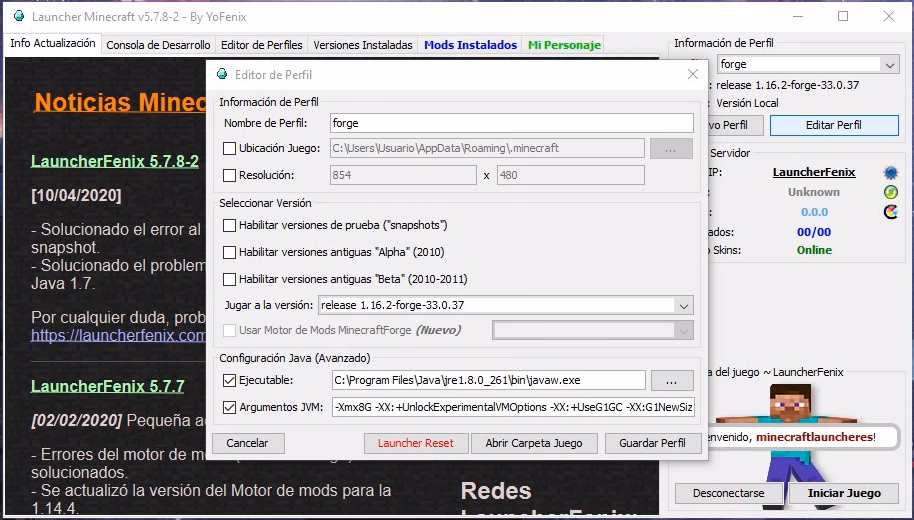Image resolution: width=914 pixels, height=520 pixels.
Task: Switch to Consola de Desarrollo tab
Action: [158, 45]
